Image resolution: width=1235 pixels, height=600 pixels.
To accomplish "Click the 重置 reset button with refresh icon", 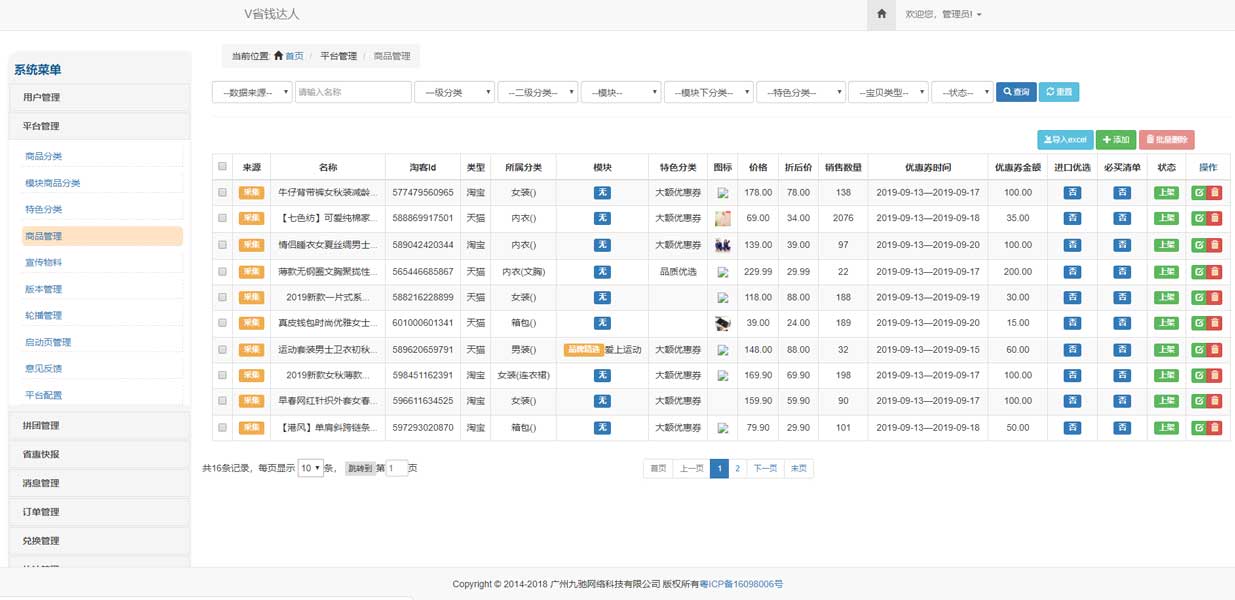I will pyautogui.click(x=1059, y=91).
